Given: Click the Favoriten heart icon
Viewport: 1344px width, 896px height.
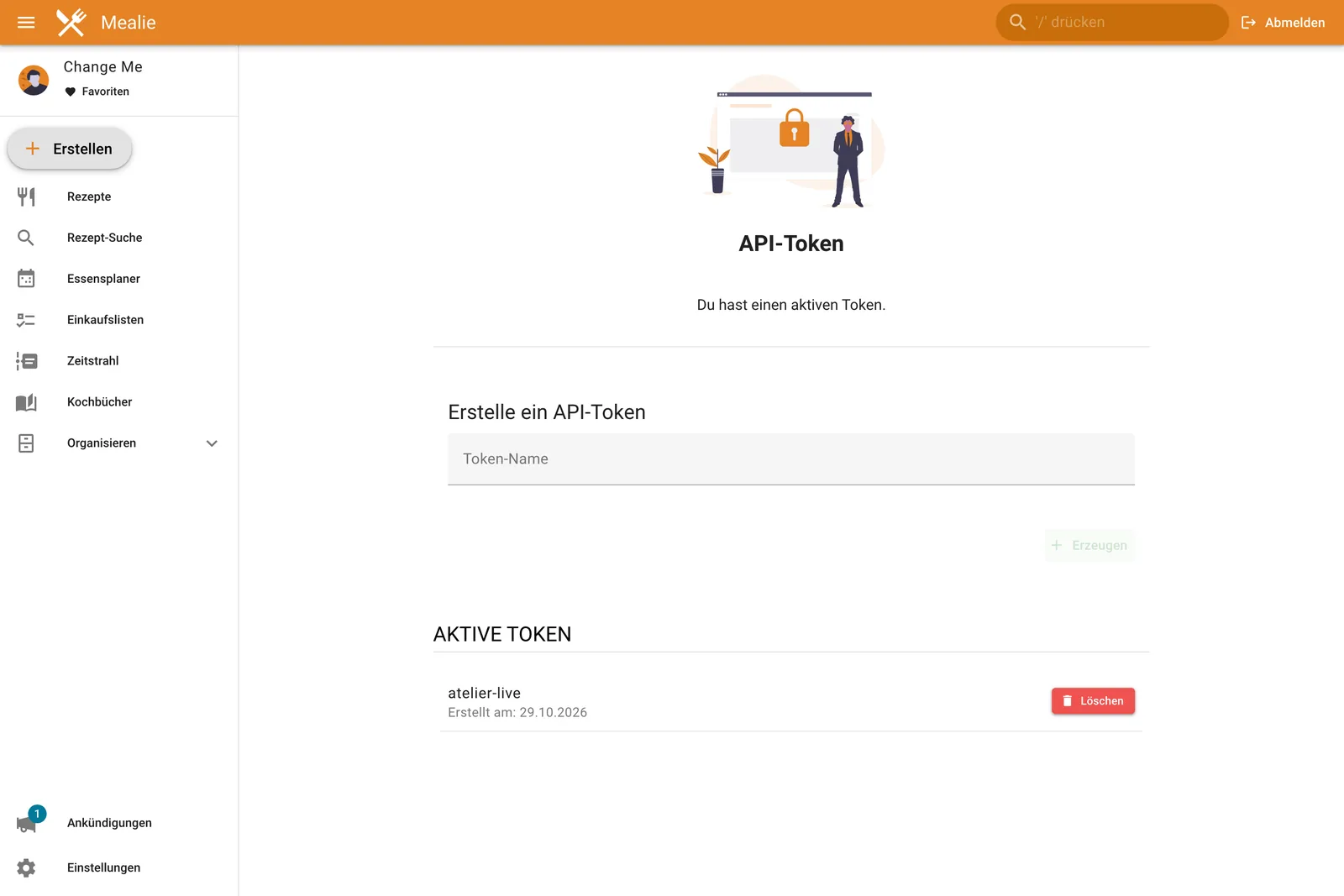Looking at the screenshot, I should pos(71,92).
